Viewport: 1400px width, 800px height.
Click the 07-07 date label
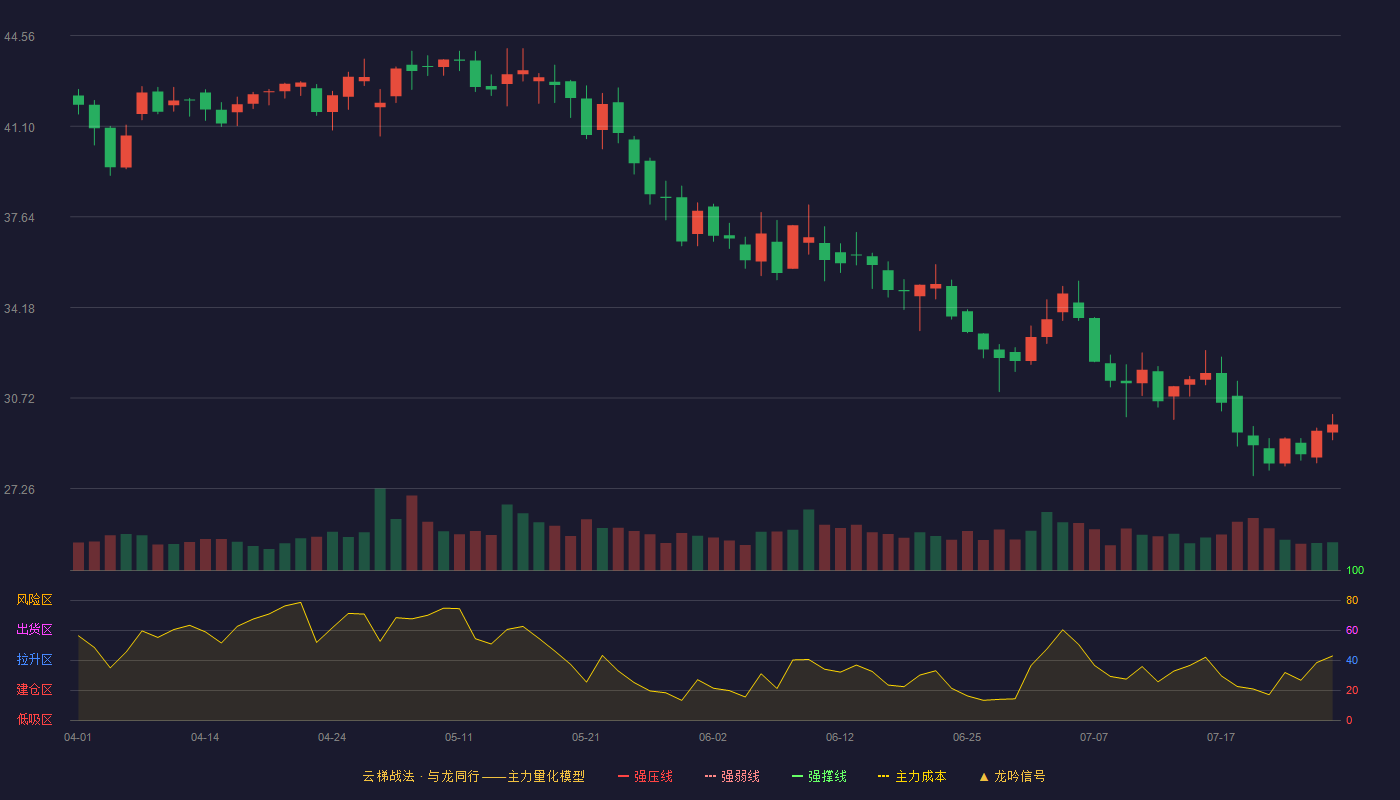(1094, 737)
